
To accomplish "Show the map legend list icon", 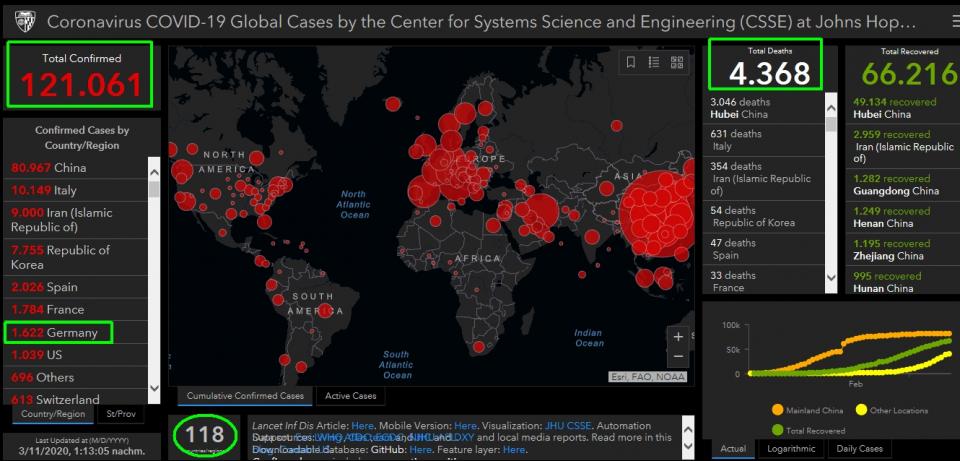I will (654, 62).
